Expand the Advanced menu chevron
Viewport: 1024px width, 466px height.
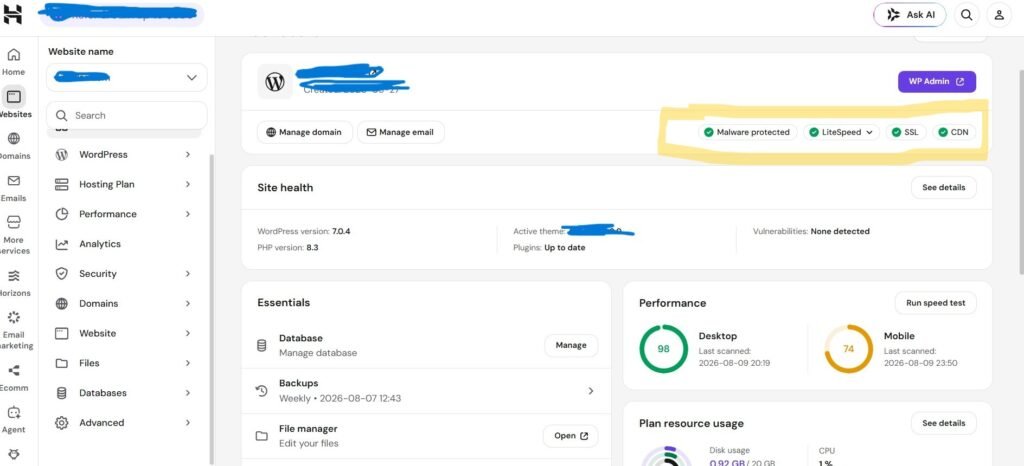pos(188,423)
